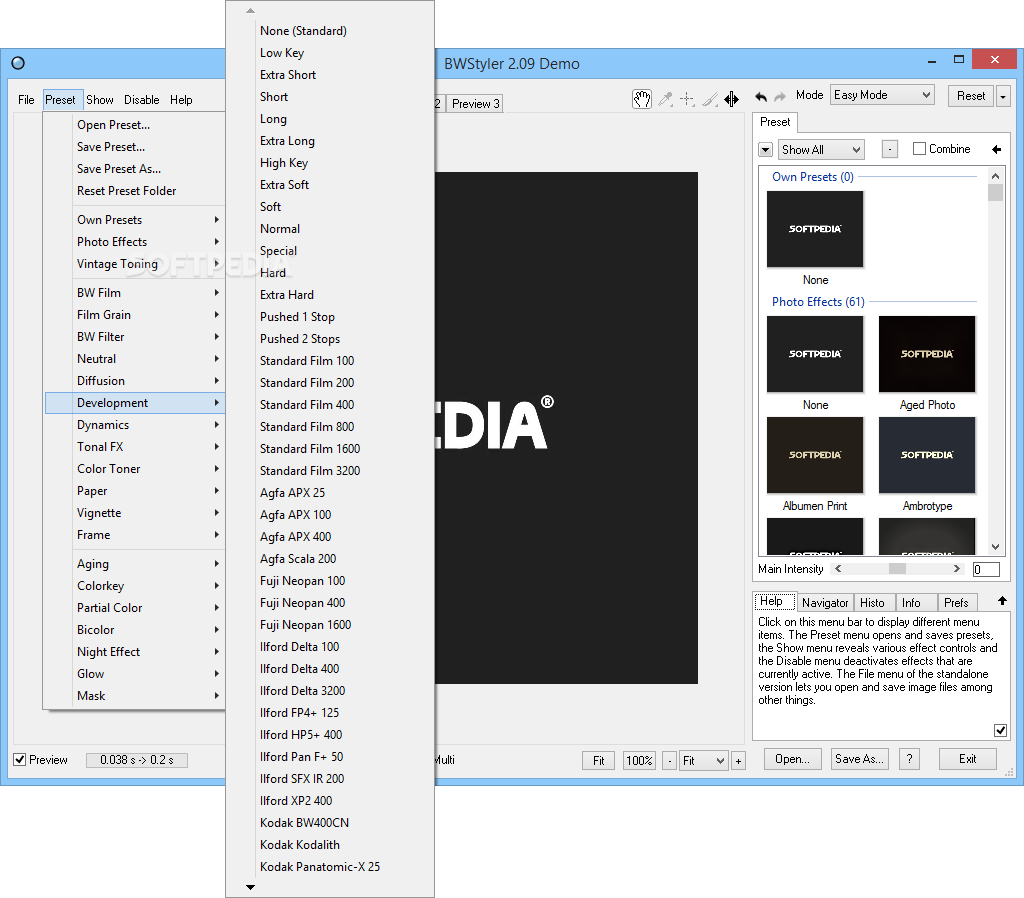
Task: Open the Show menu
Action: 100,100
